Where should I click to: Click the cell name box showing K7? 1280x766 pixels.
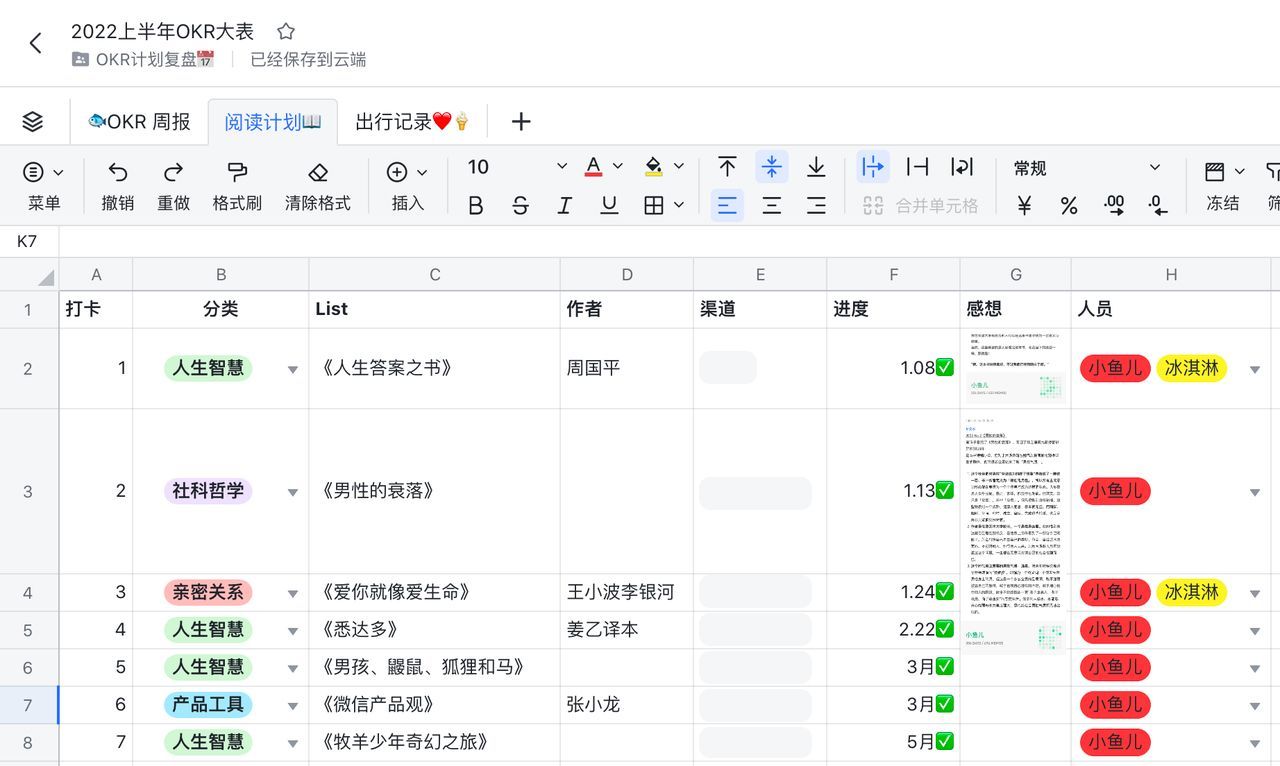(x=28, y=242)
